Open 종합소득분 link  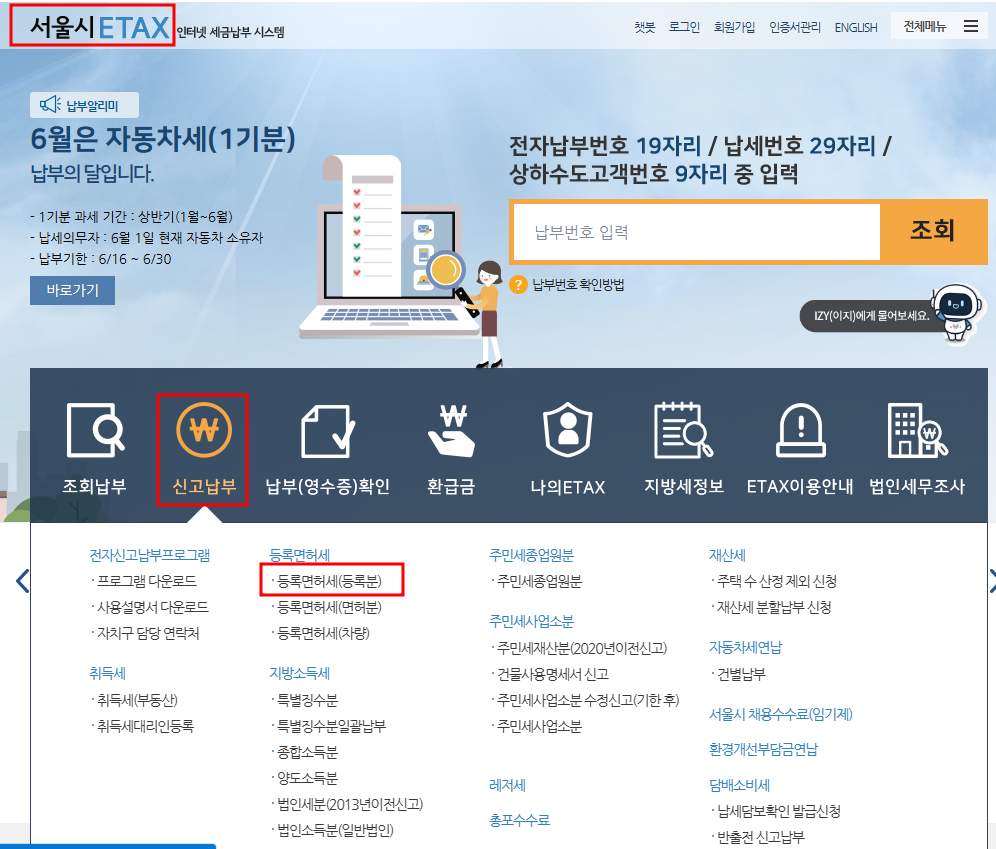pos(307,752)
